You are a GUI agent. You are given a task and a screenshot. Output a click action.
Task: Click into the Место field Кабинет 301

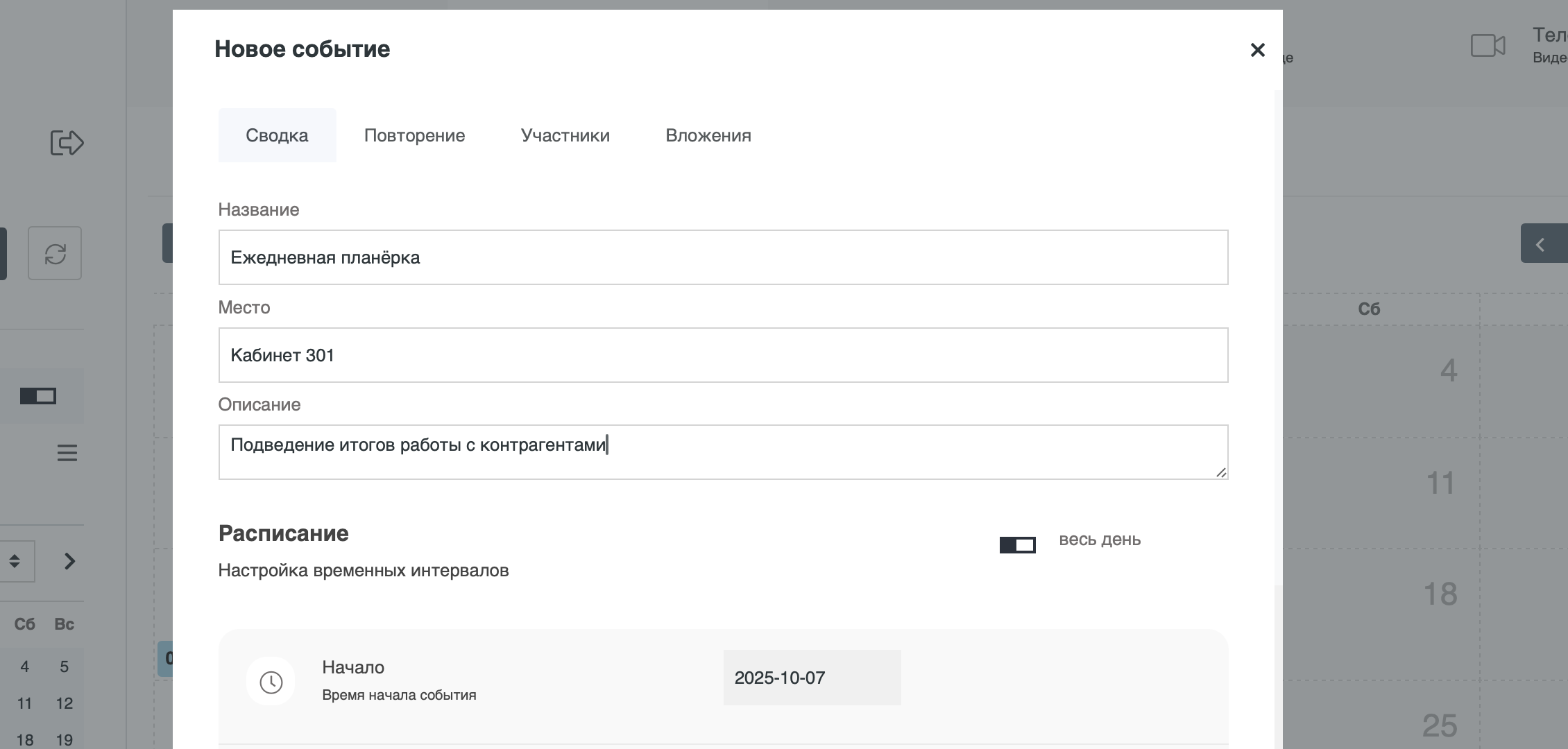722,355
